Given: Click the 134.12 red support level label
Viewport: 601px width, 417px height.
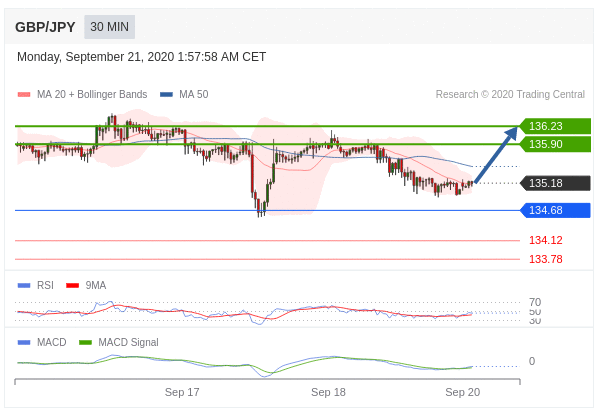Looking at the screenshot, I should click(x=546, y=240).
